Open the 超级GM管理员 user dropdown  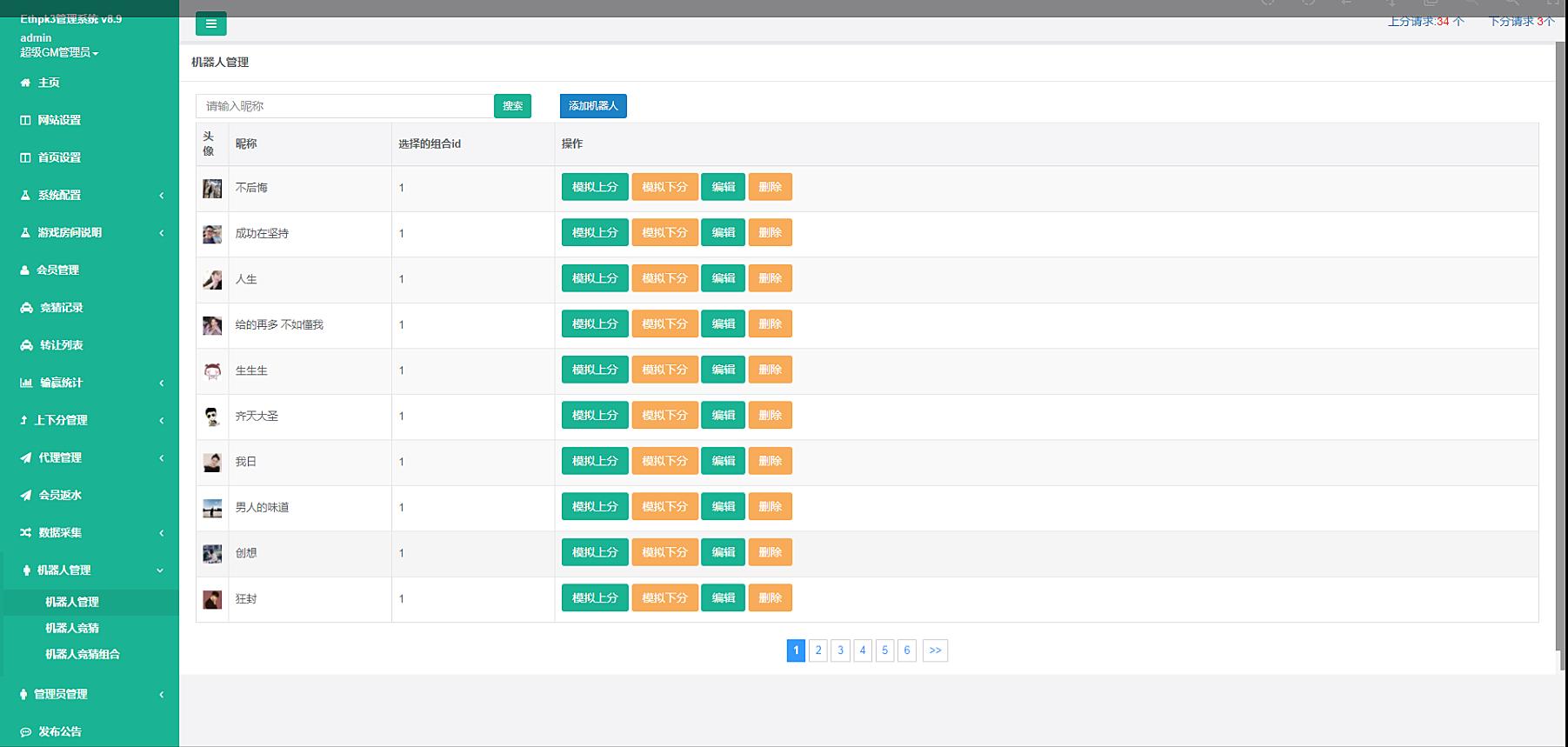tap(59, 53)
